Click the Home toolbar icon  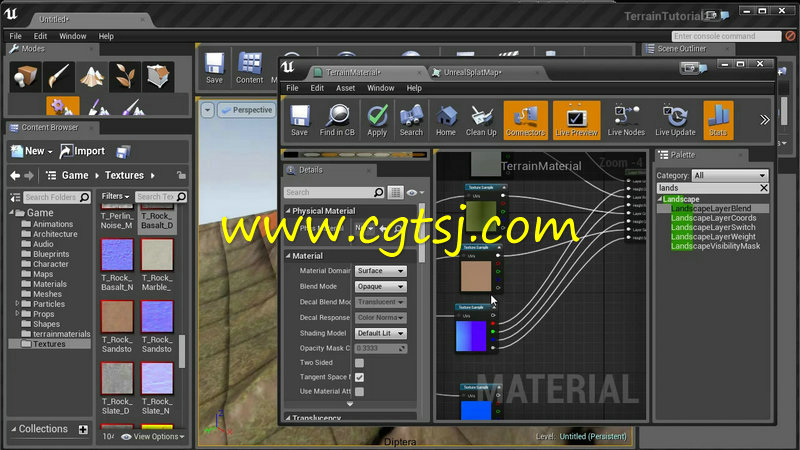pyautogui.click(x=445, y=120)
